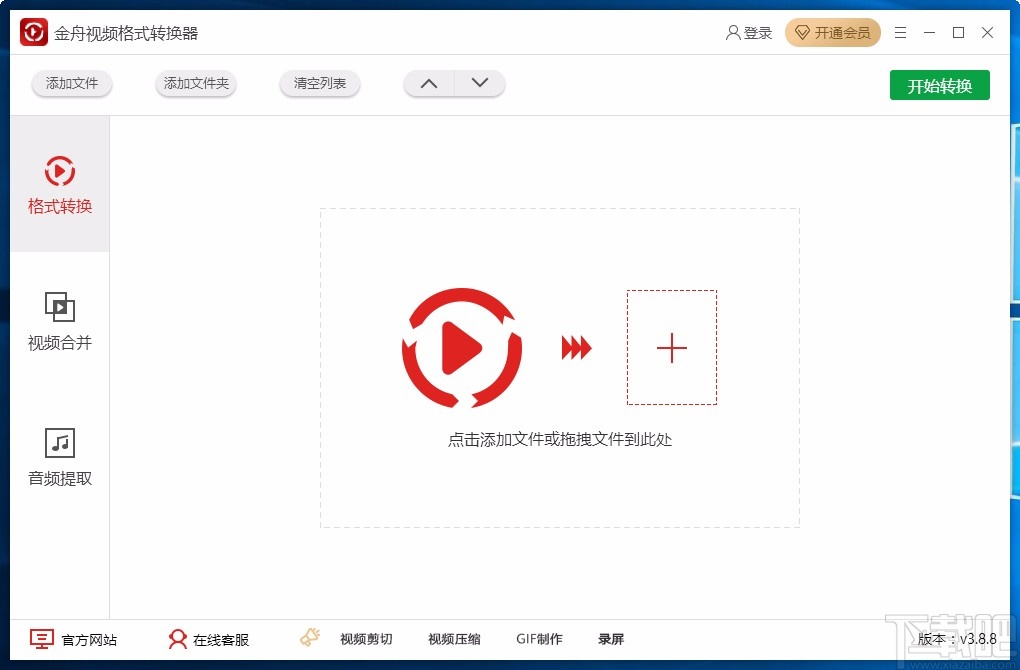1020x670 pixels.
Task: Move selected file down with the down arrow
Action: tap(479, 84)
